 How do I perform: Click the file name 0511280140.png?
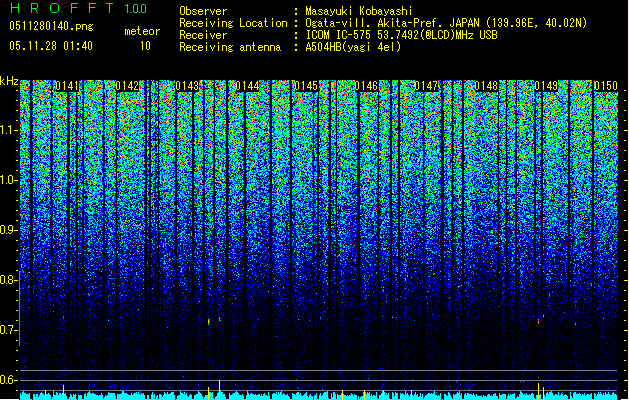pyautogui.click(x=51, y=26)
